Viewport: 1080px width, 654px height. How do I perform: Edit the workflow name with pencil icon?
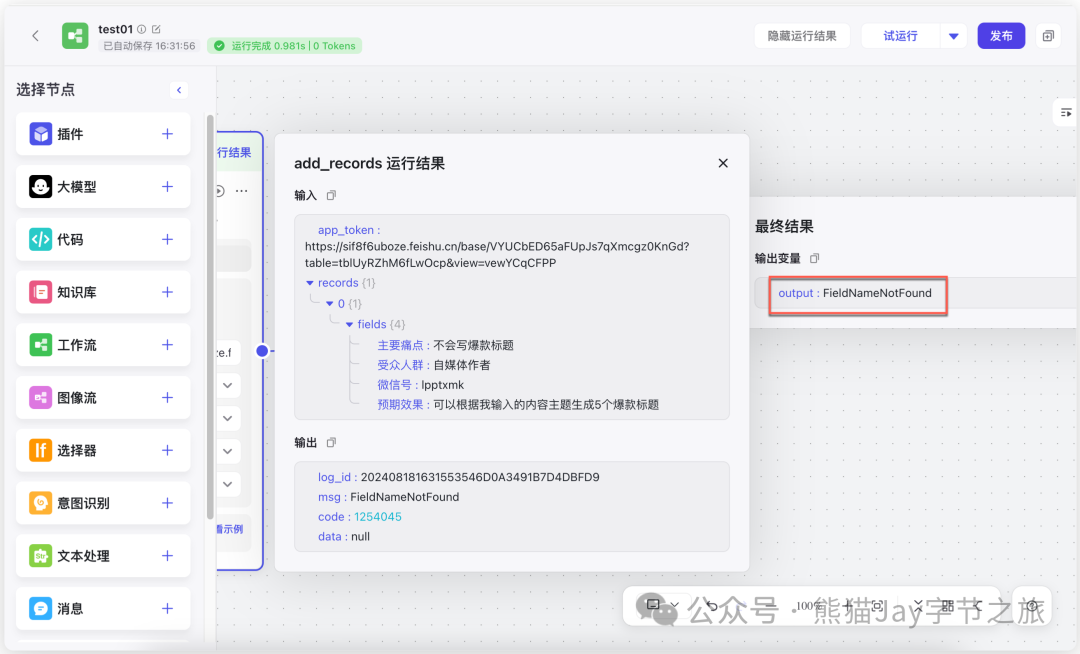[156, 29]
